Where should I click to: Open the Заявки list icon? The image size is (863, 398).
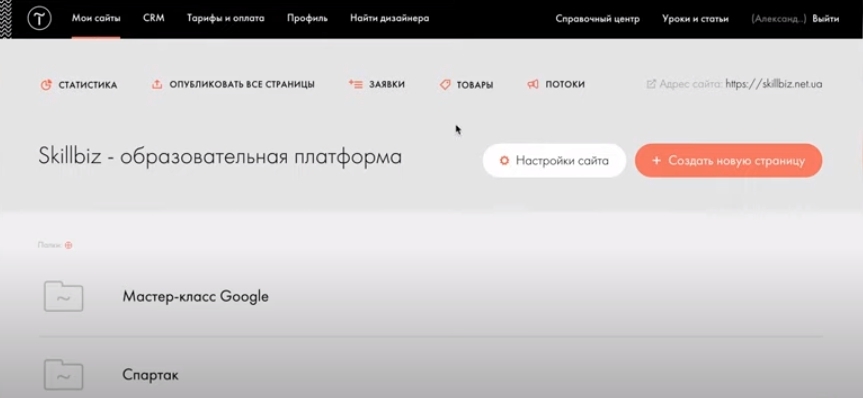coord(356,84)
